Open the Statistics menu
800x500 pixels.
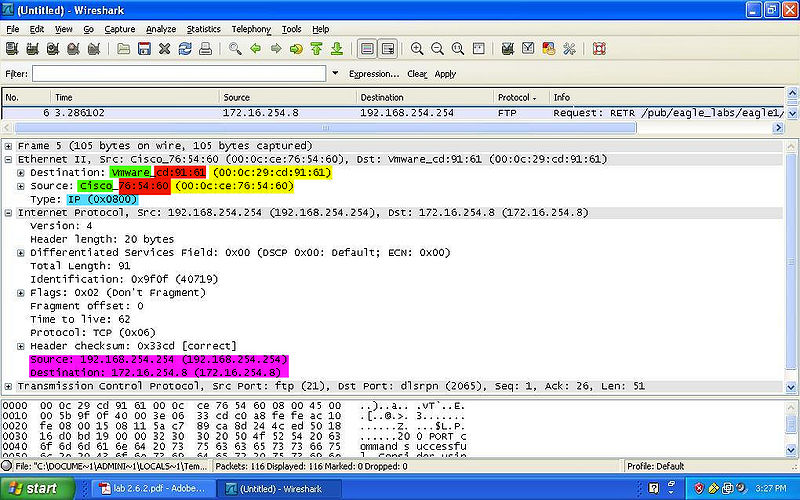pyautogui.click(x=204, y=29)
